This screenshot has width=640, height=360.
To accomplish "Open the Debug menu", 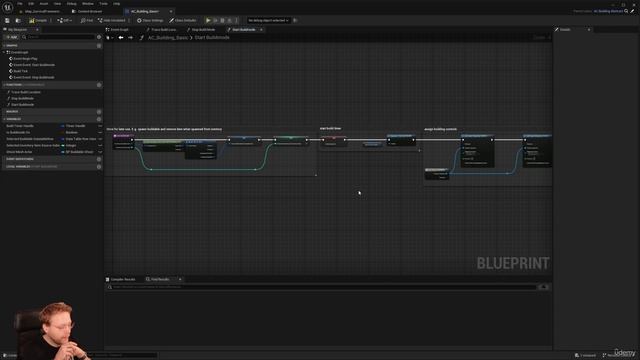I will tap(71, 4).
